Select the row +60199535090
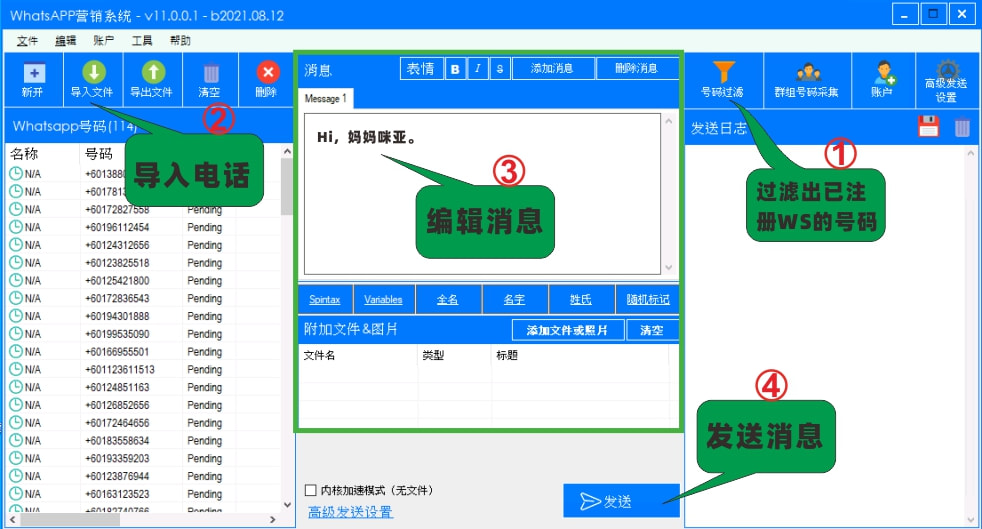 pyautogui.click(x=143, y=334)
